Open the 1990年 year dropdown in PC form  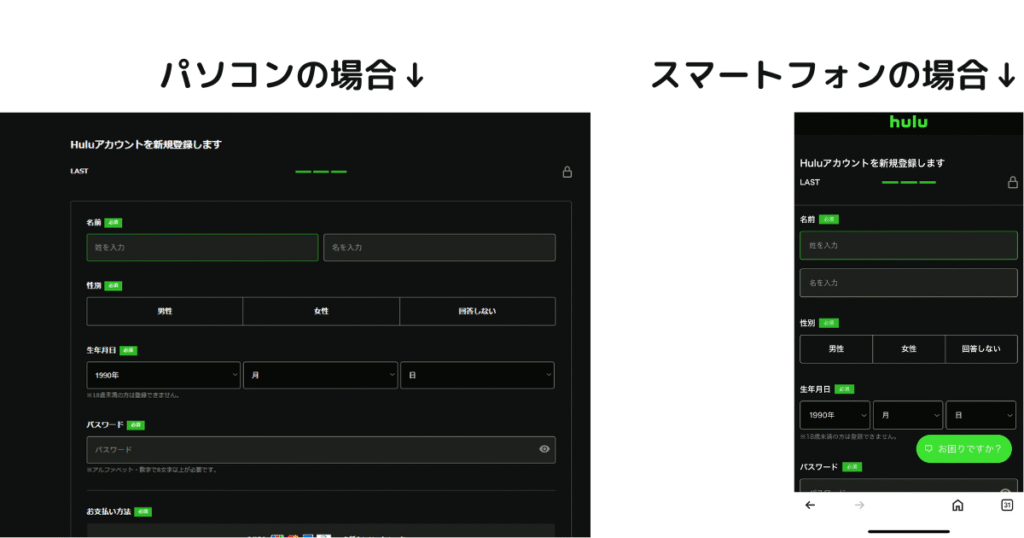163,375
